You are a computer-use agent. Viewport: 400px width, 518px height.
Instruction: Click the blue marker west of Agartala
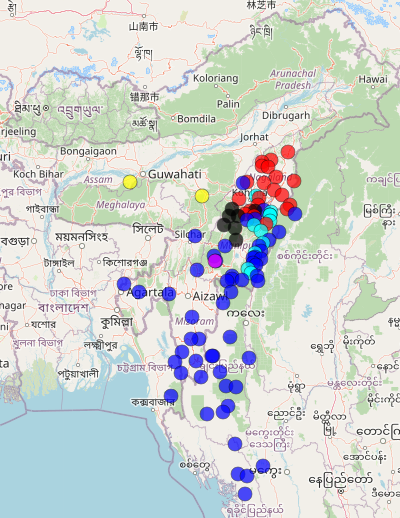[124, 284]
